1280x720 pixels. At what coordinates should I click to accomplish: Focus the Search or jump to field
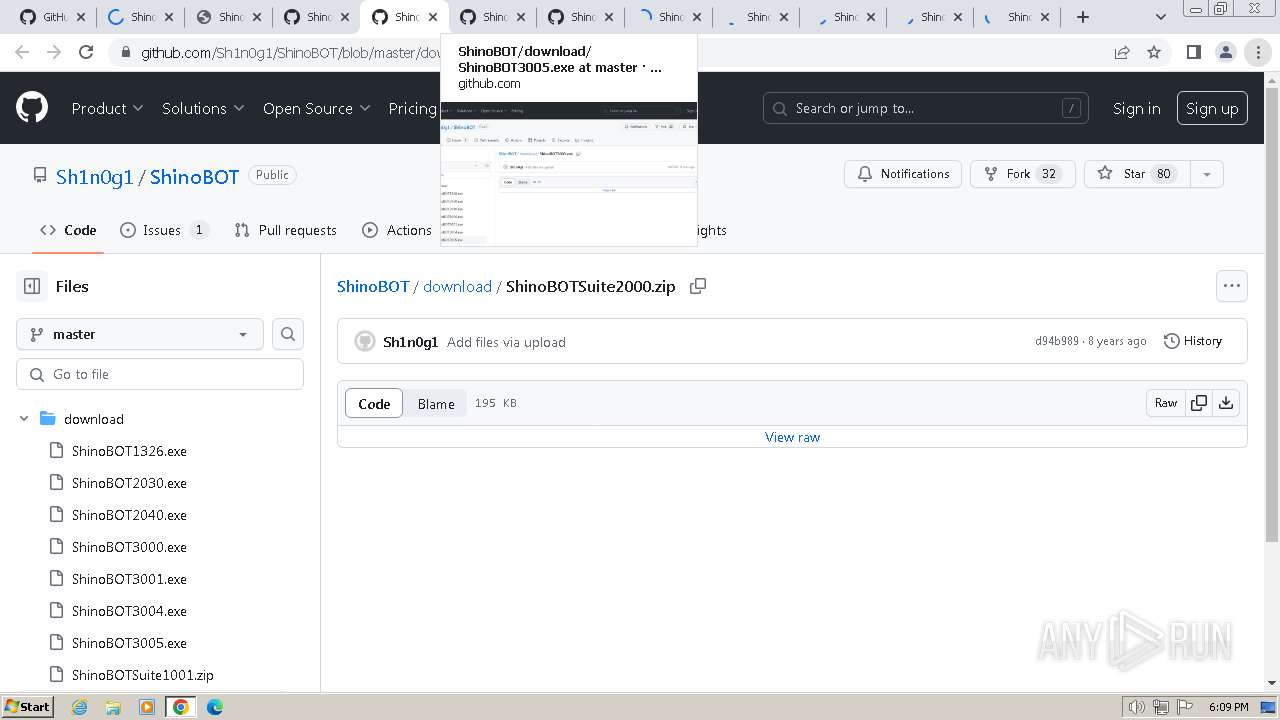[926, 108]
